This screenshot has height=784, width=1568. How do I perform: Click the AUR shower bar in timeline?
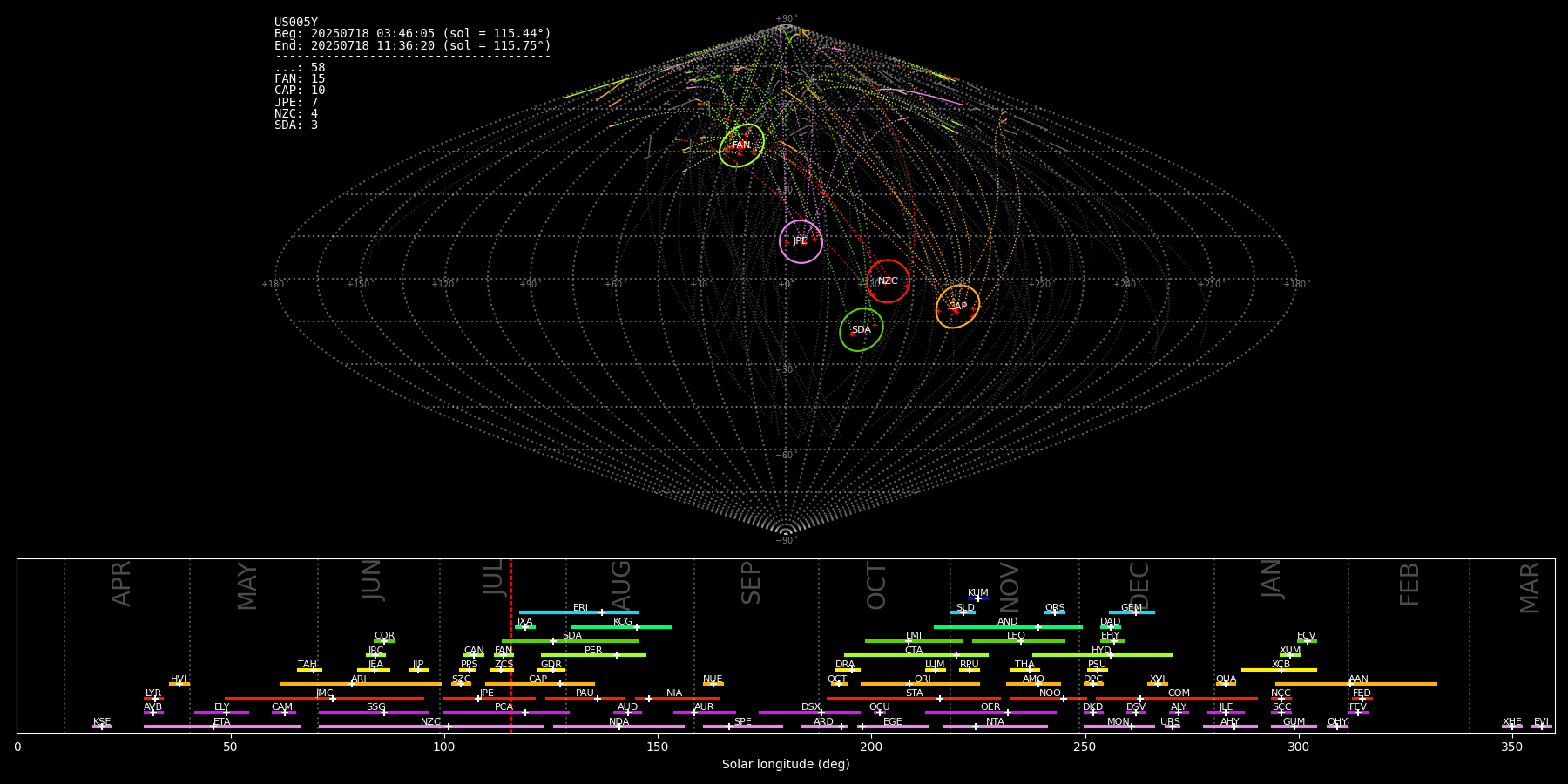point(704,713)
